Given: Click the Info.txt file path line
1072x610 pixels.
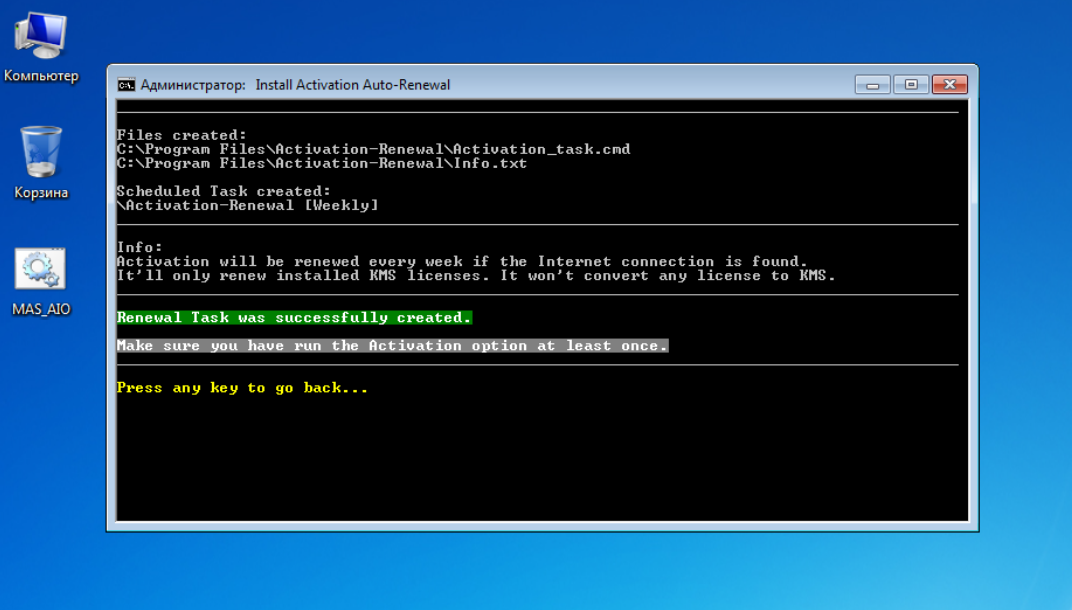Looking at the screenshot, I should pyautogui.click(x=321, y=163).
